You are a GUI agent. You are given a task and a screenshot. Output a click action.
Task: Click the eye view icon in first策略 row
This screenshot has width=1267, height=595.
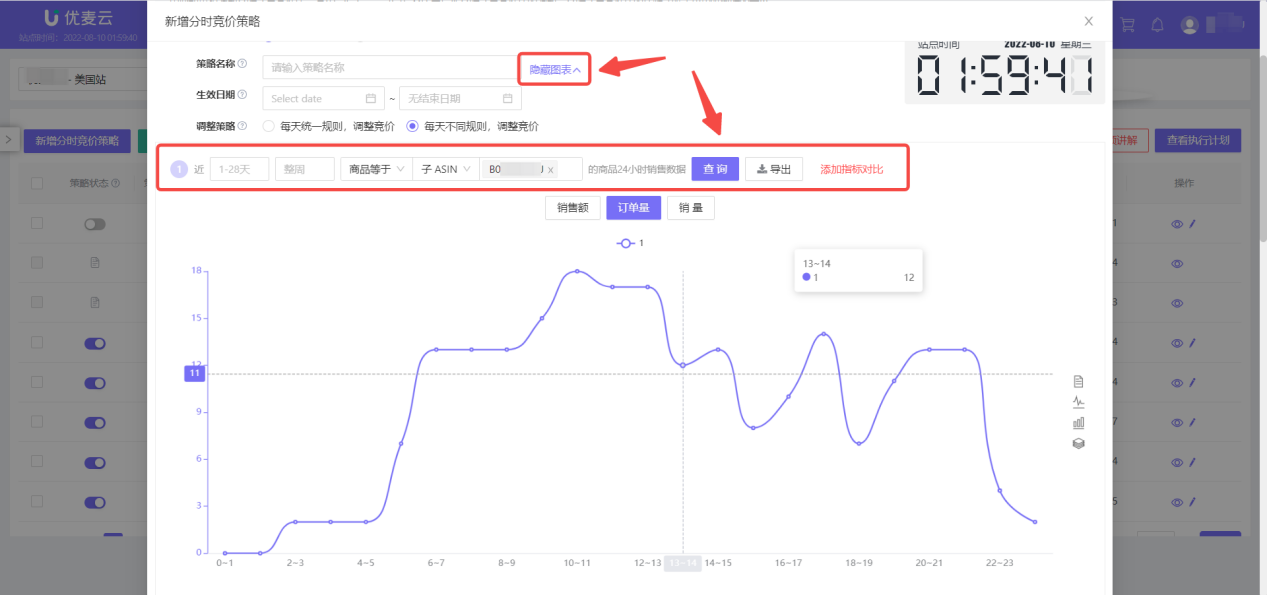[1177, 223]
